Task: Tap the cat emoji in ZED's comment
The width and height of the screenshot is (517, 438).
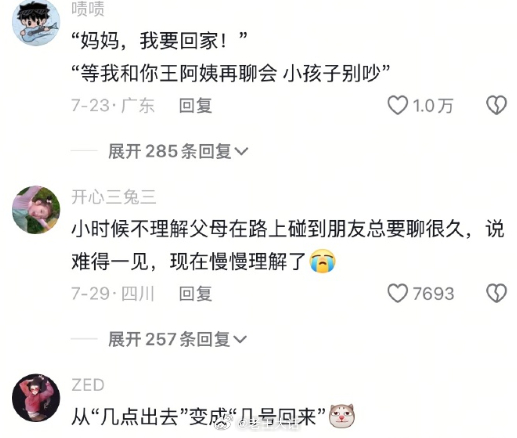Action: 342,416
